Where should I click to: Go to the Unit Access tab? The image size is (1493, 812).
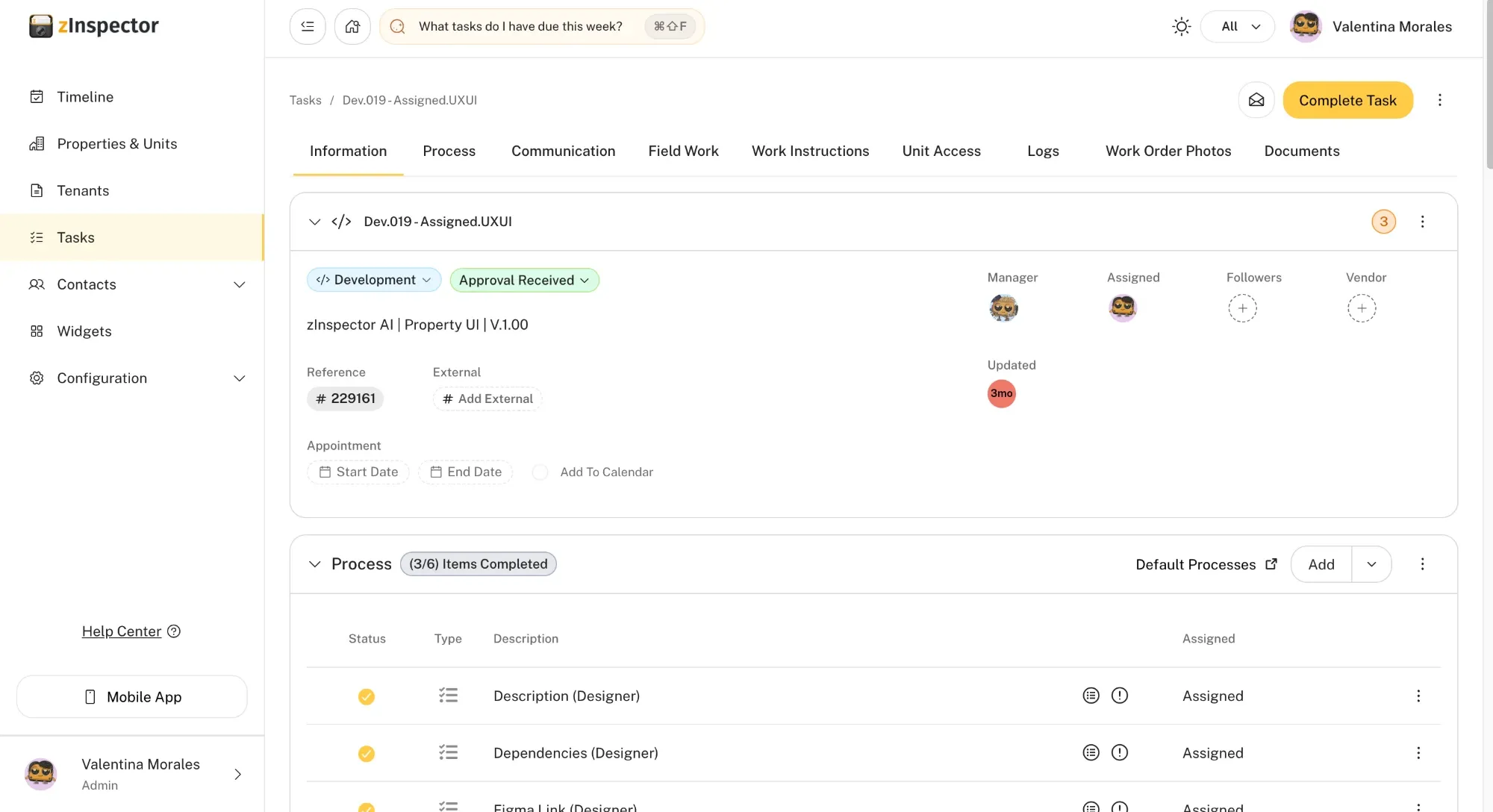(x=941, y=152)
